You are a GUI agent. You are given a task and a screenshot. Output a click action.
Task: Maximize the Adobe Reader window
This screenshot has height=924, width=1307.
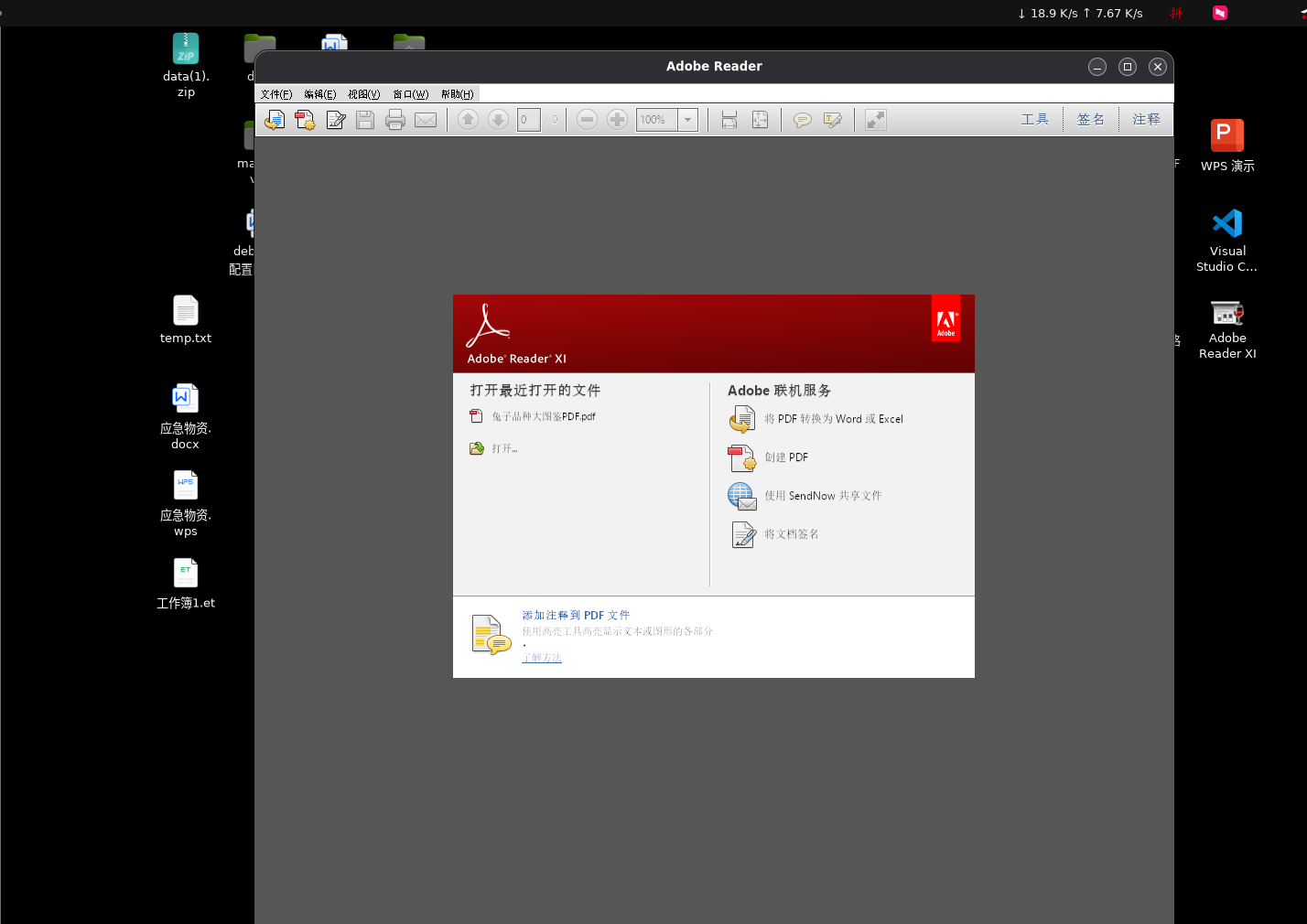[1128, 67]
